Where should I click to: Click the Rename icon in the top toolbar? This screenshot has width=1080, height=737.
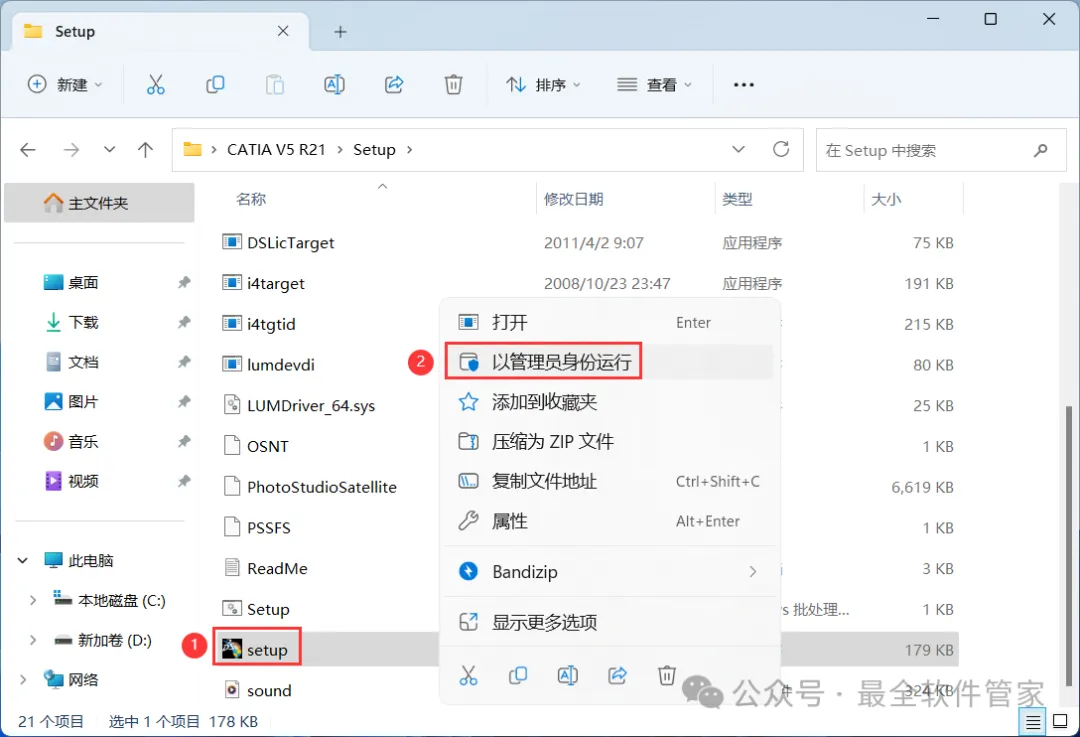334,85
